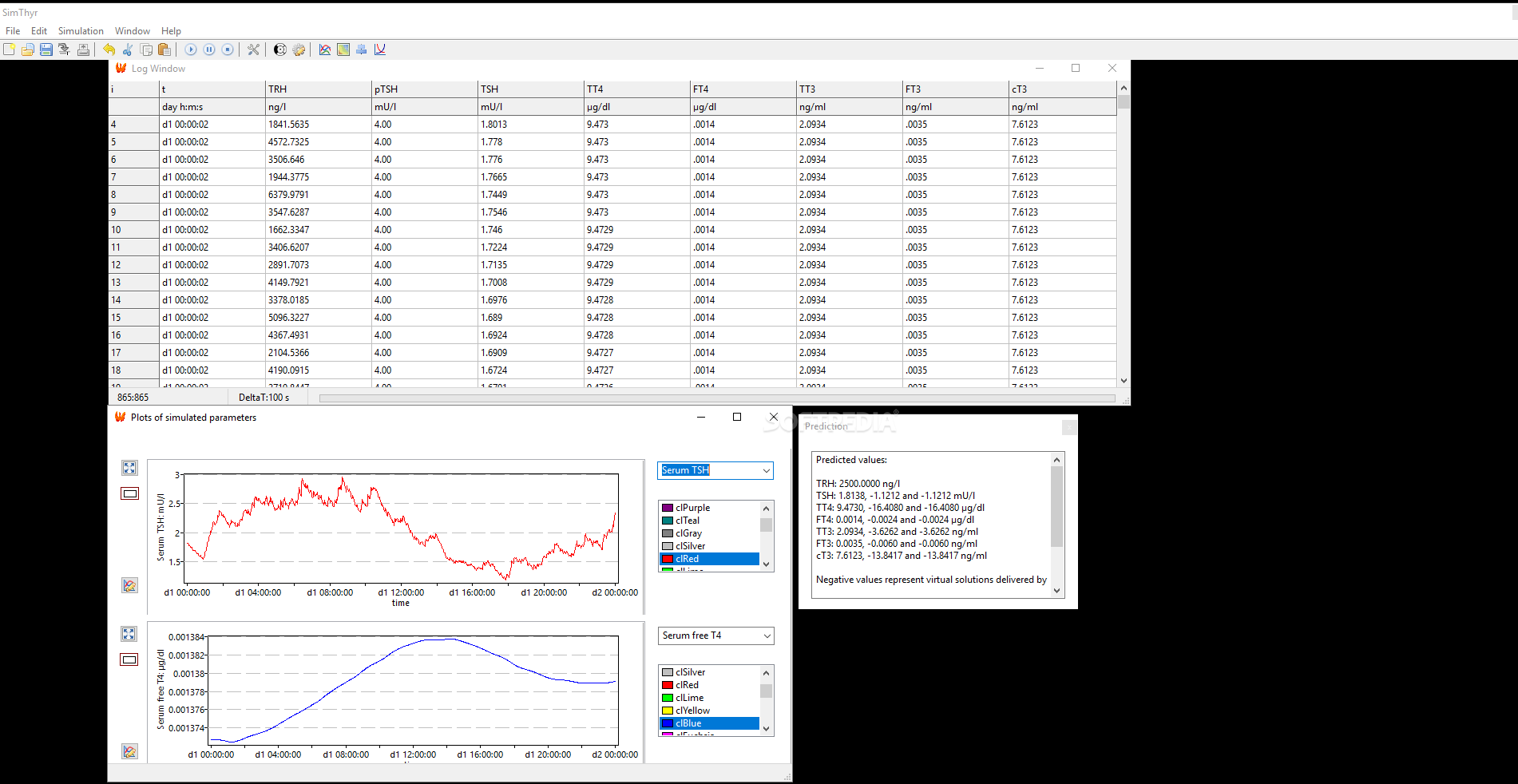The image size is (1518, 784).
Task: Select clRed in the upper color list
Action: pyautogui.click(x=709, y=559)
